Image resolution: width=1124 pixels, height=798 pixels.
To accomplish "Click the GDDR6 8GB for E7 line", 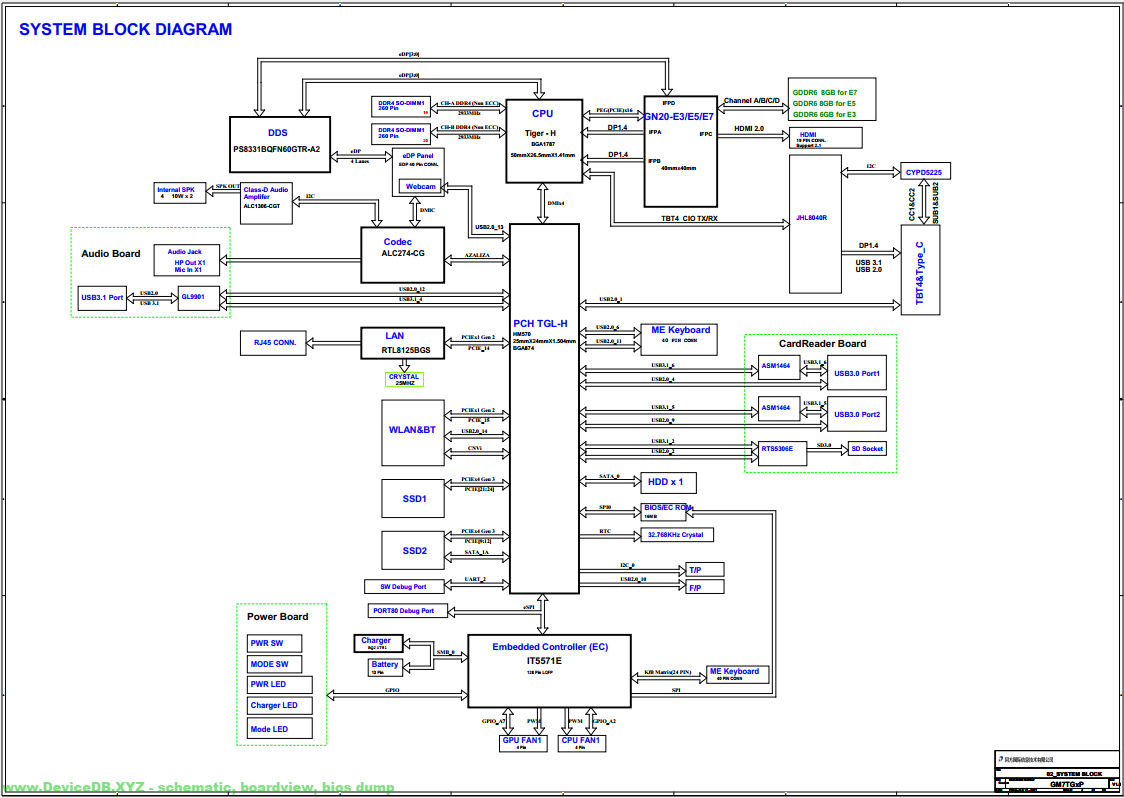I will [825, 92].
